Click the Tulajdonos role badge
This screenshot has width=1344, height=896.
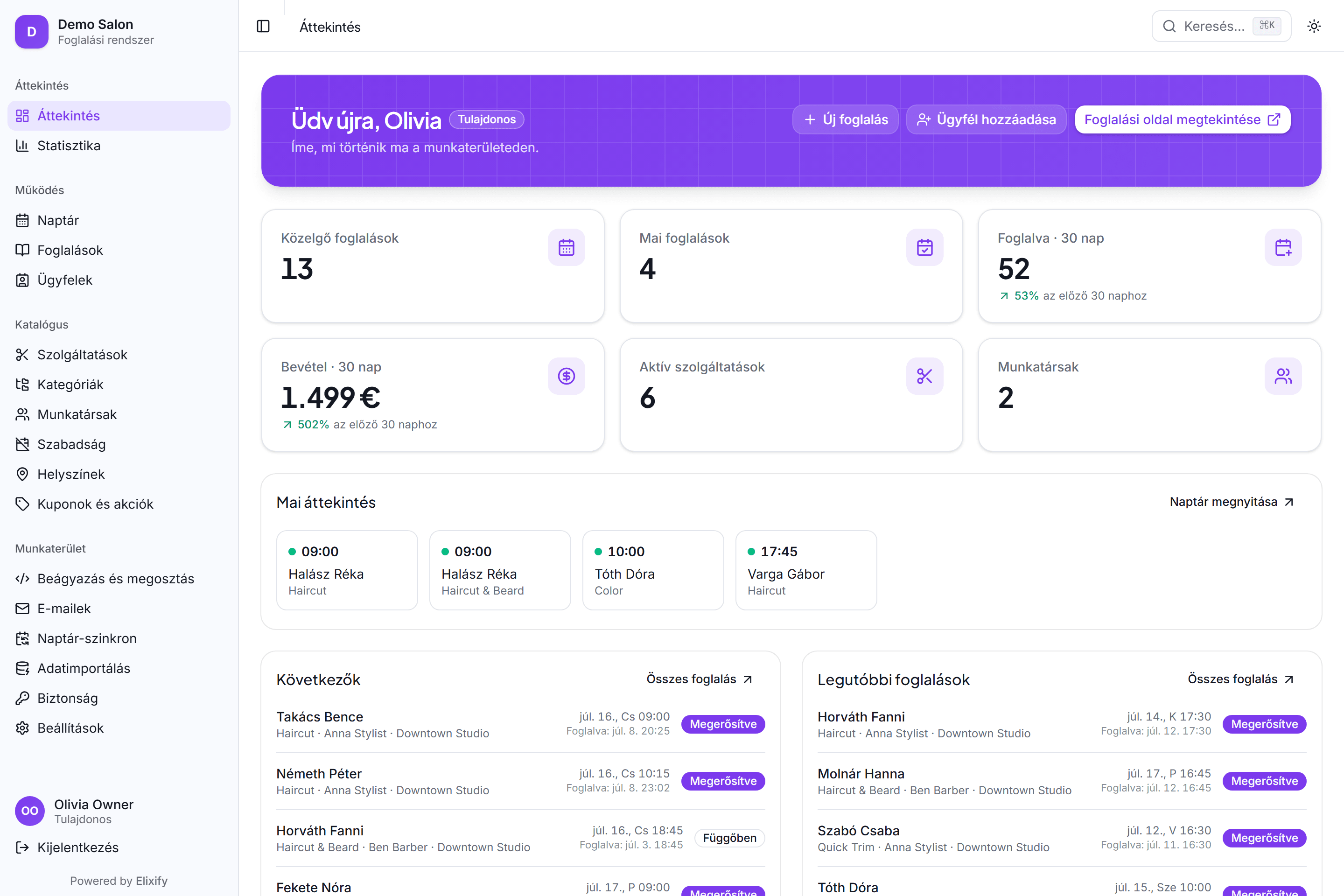coord(486,119)
